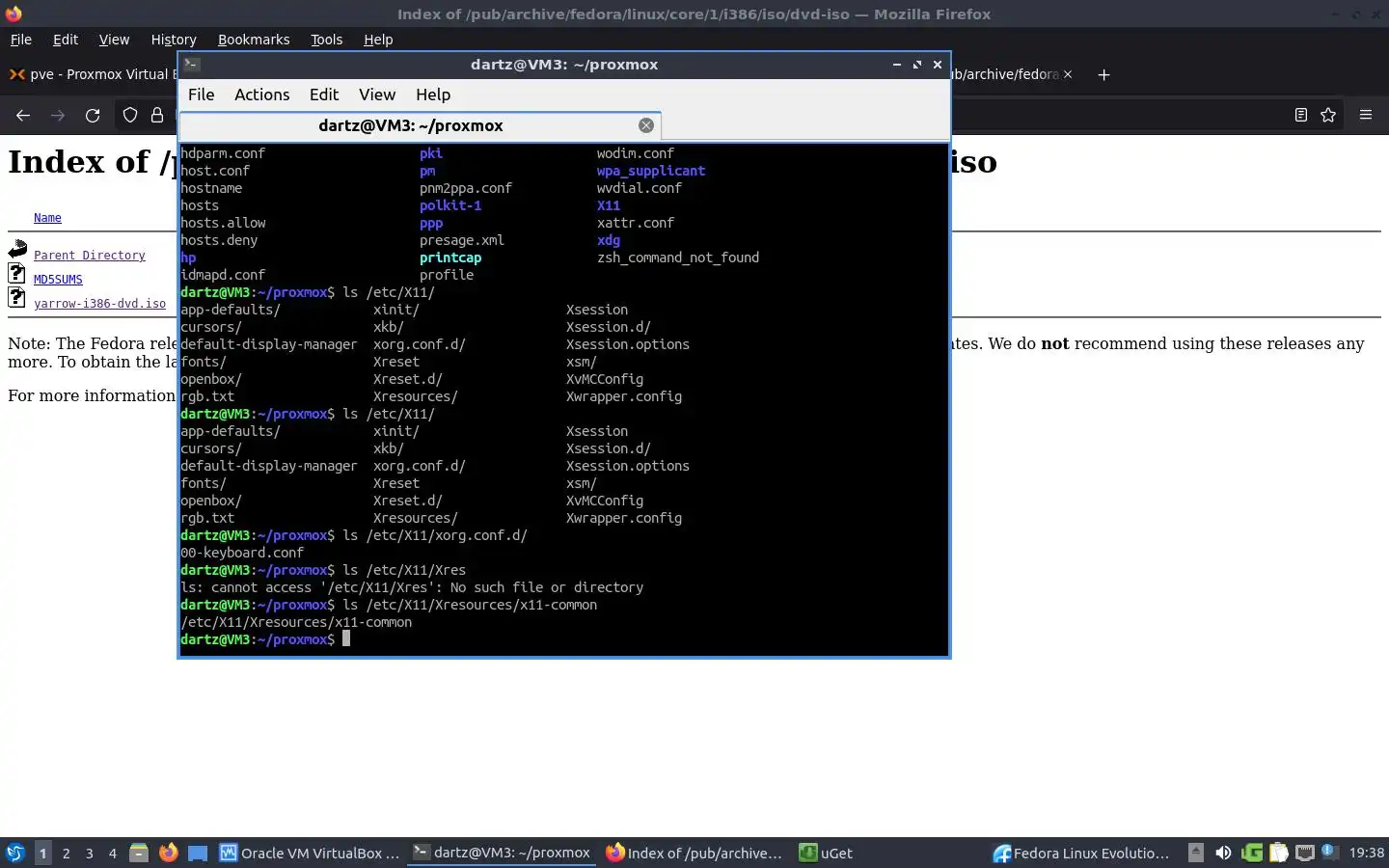Click the 19:38 clock
Viewport: 1389px width, 868px height.
pyautogui.click(x=1366, y=853)
